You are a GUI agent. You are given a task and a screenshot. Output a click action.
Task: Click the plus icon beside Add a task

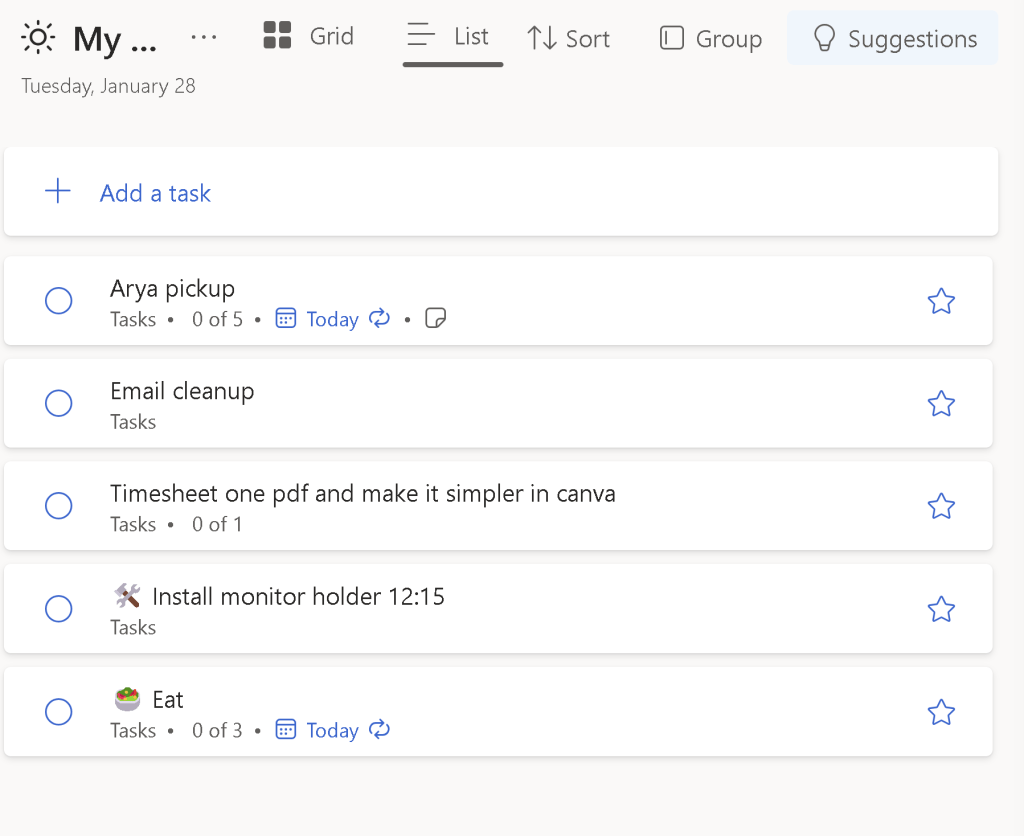pos(57,191)
